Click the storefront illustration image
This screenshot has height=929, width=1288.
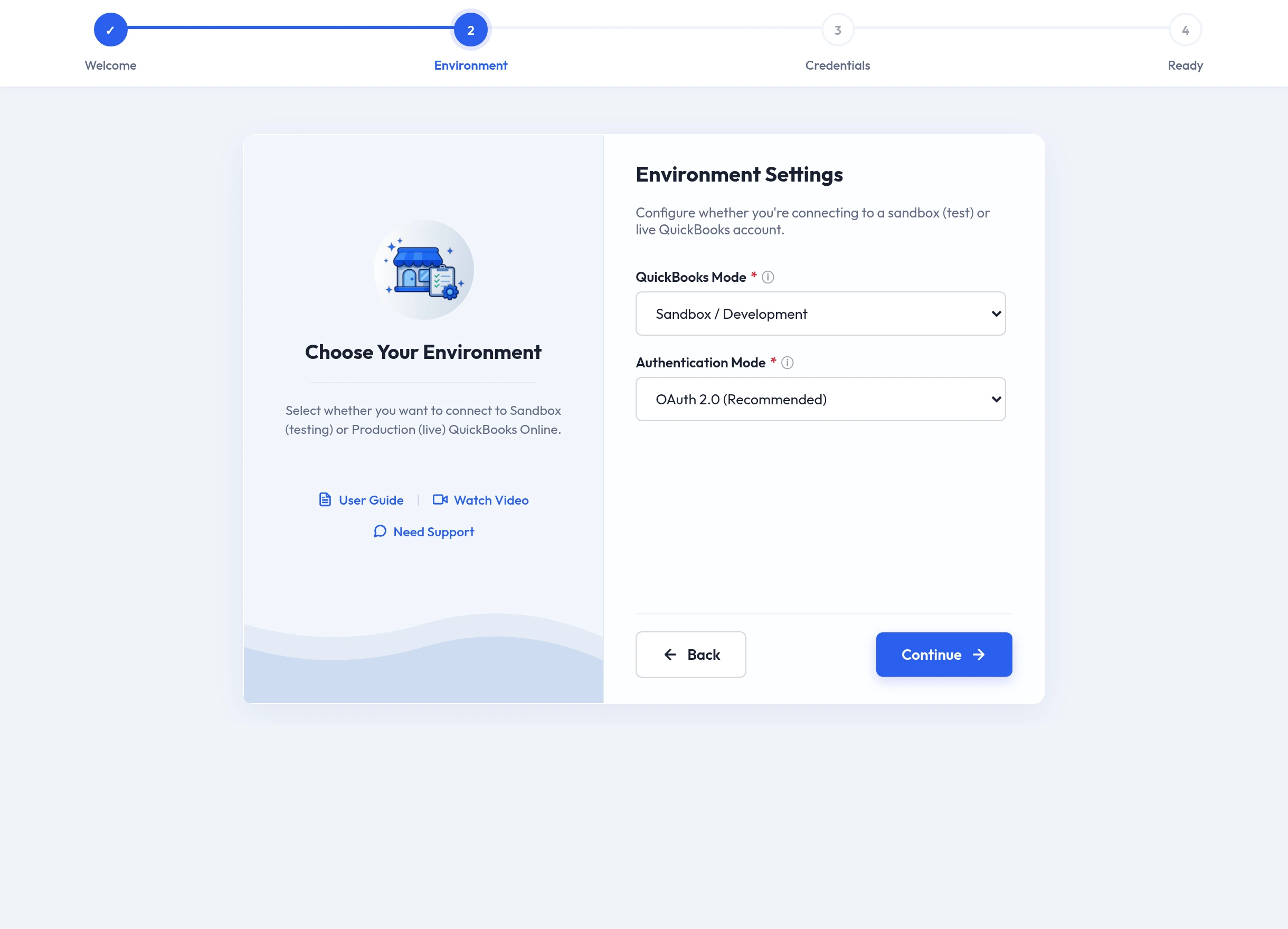click(424, 270)
